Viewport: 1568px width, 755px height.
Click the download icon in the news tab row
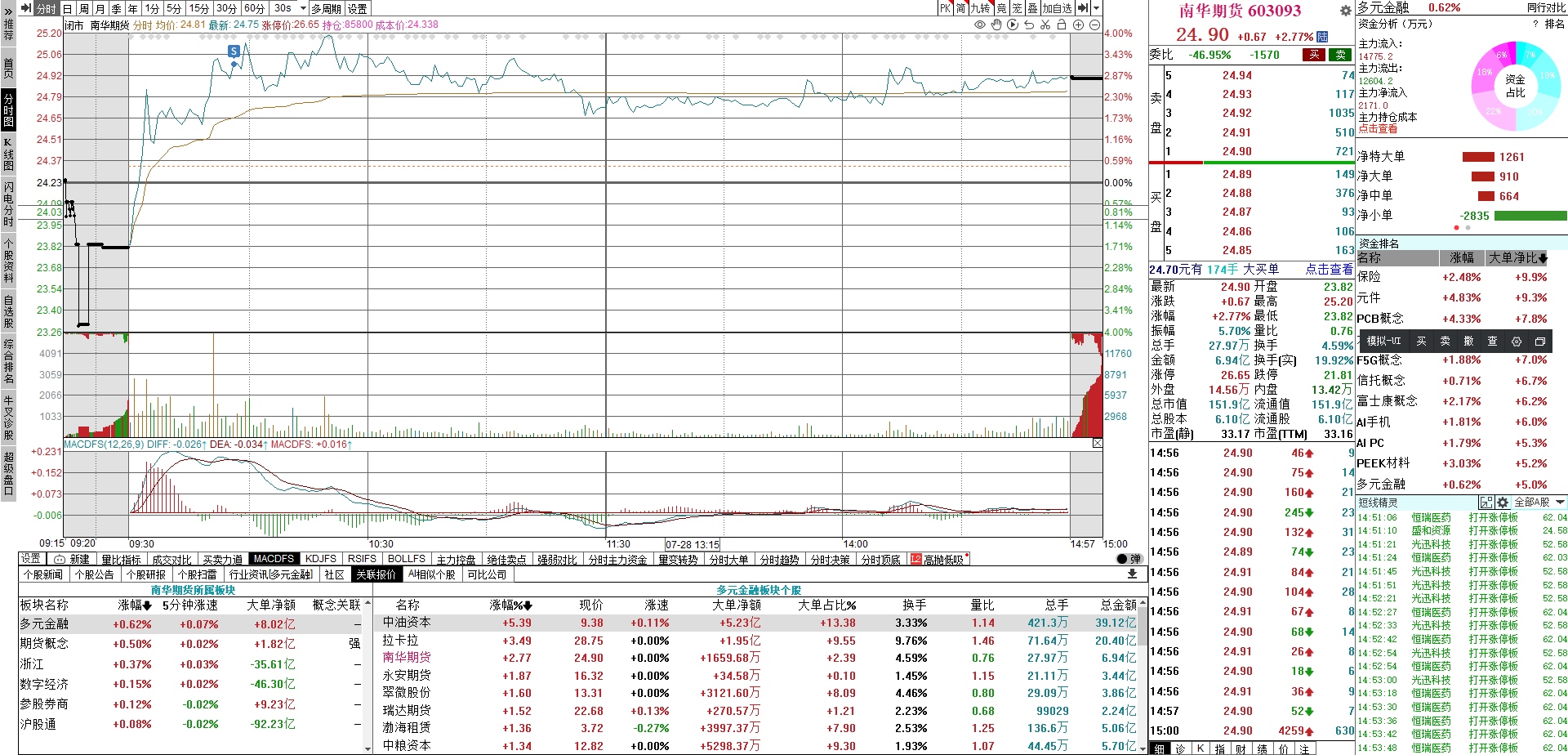tap(1132, 574)
